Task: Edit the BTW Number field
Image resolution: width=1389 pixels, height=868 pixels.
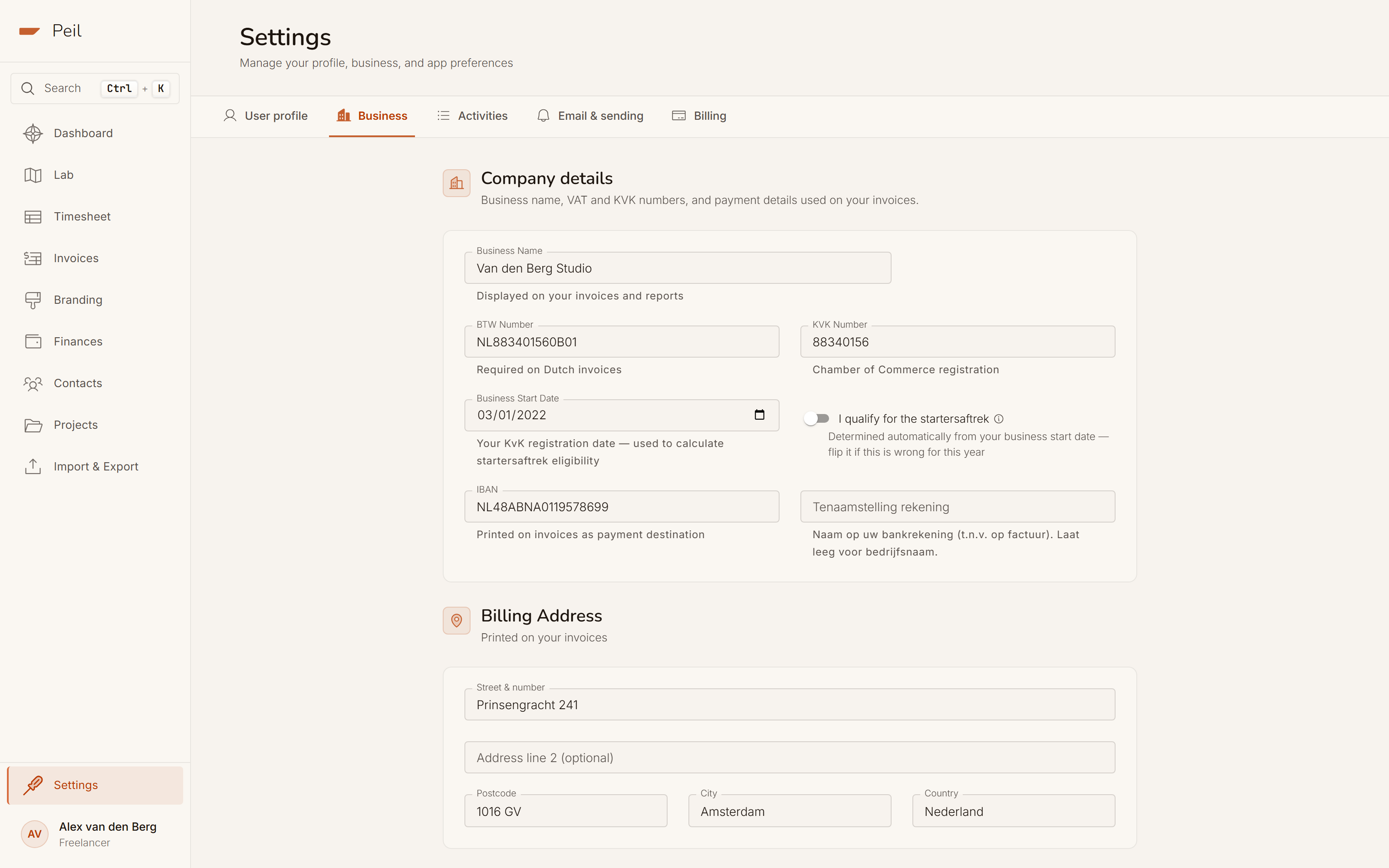Action: 622,342
